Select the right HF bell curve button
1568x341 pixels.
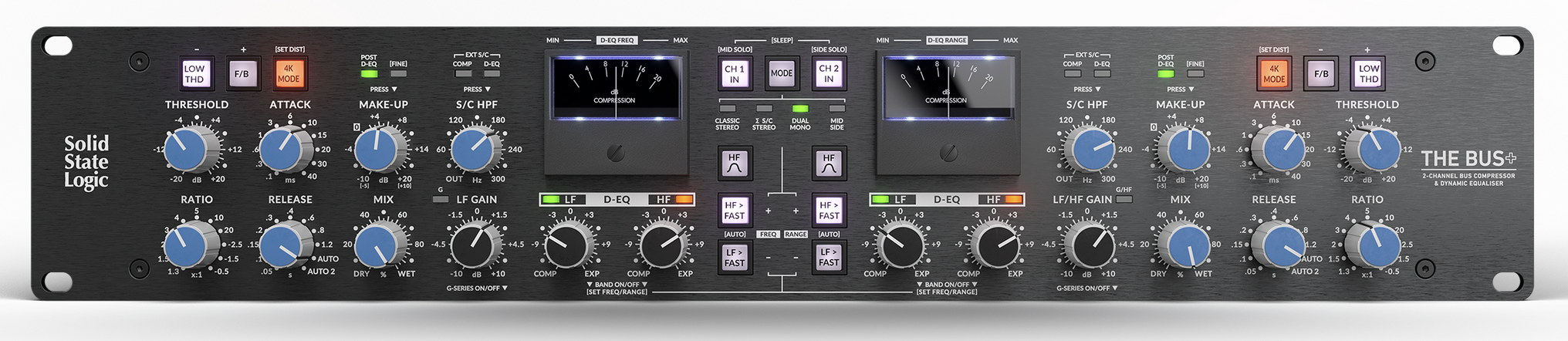(x=829, y=163)
